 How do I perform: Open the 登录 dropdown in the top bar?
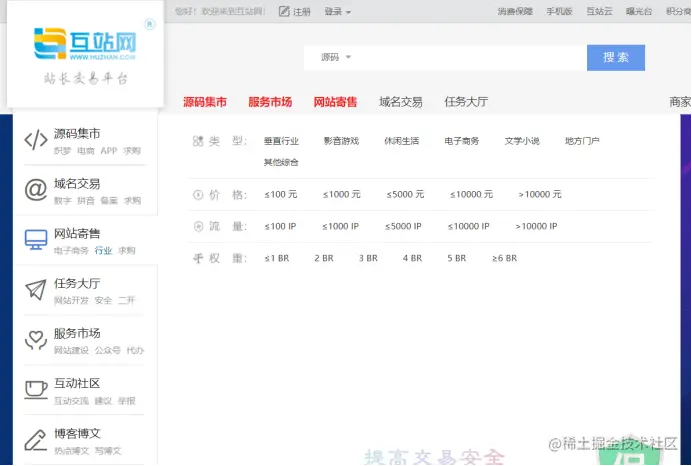[337, 12]
